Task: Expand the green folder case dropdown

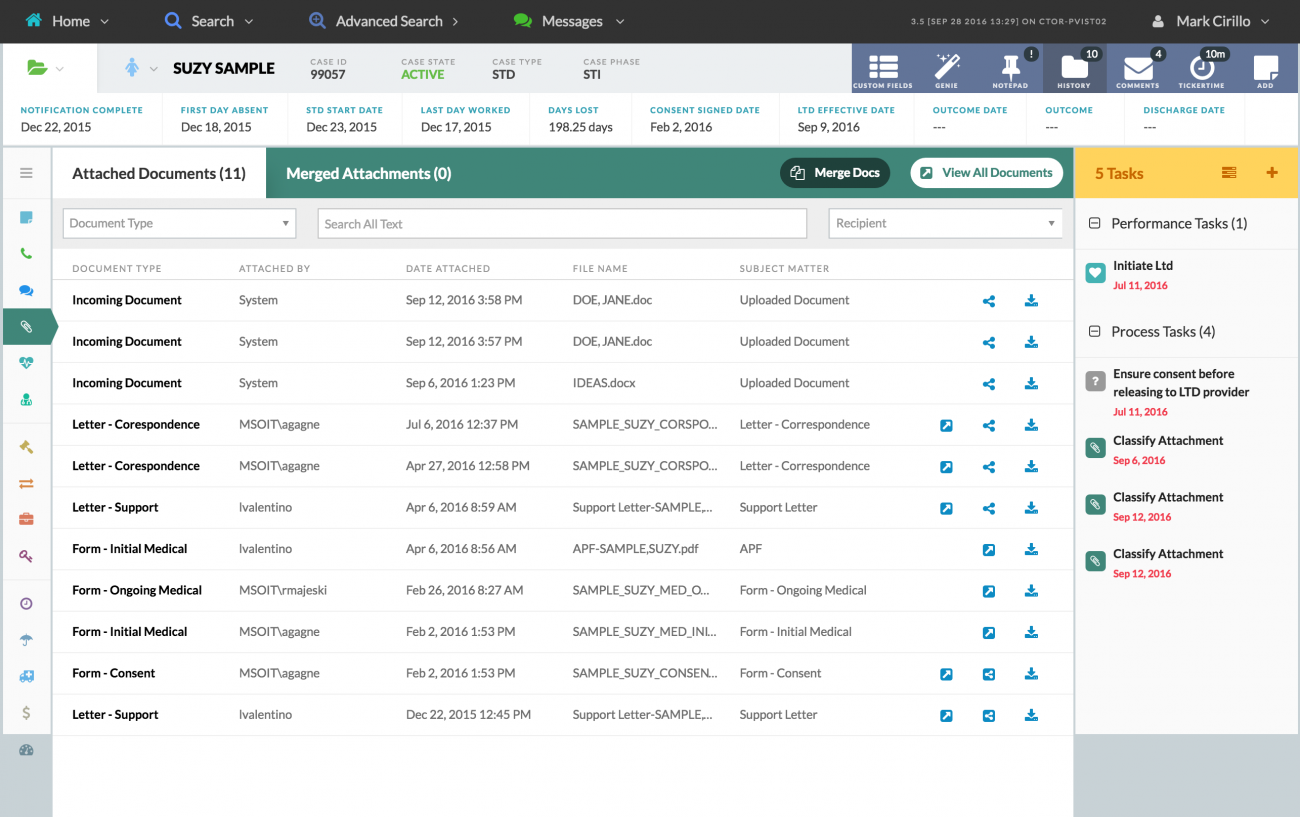Action: (46, 68)
